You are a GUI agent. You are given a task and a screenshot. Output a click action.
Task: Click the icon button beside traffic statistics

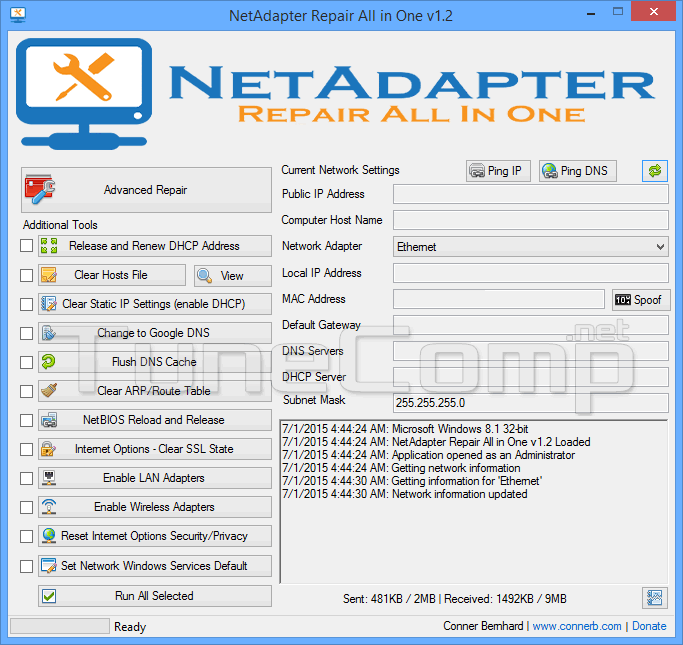point(655,598)
